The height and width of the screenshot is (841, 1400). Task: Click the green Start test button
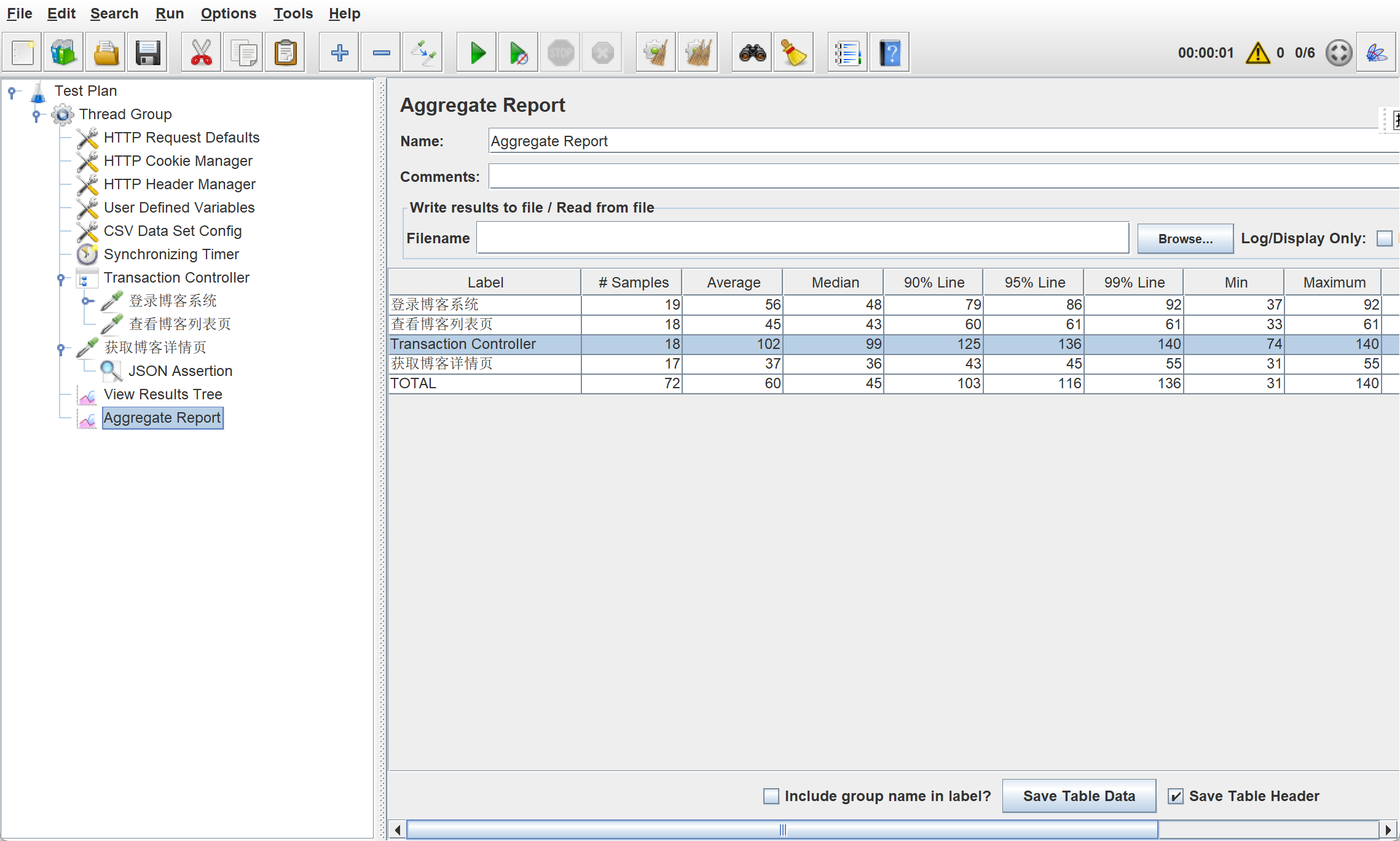point(477,53)
